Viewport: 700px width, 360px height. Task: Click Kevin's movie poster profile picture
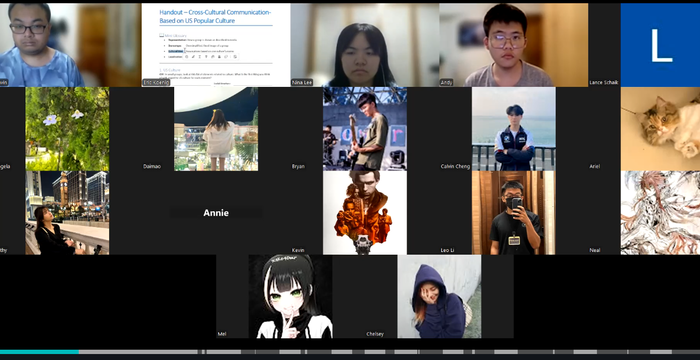[x=365, y=213]
